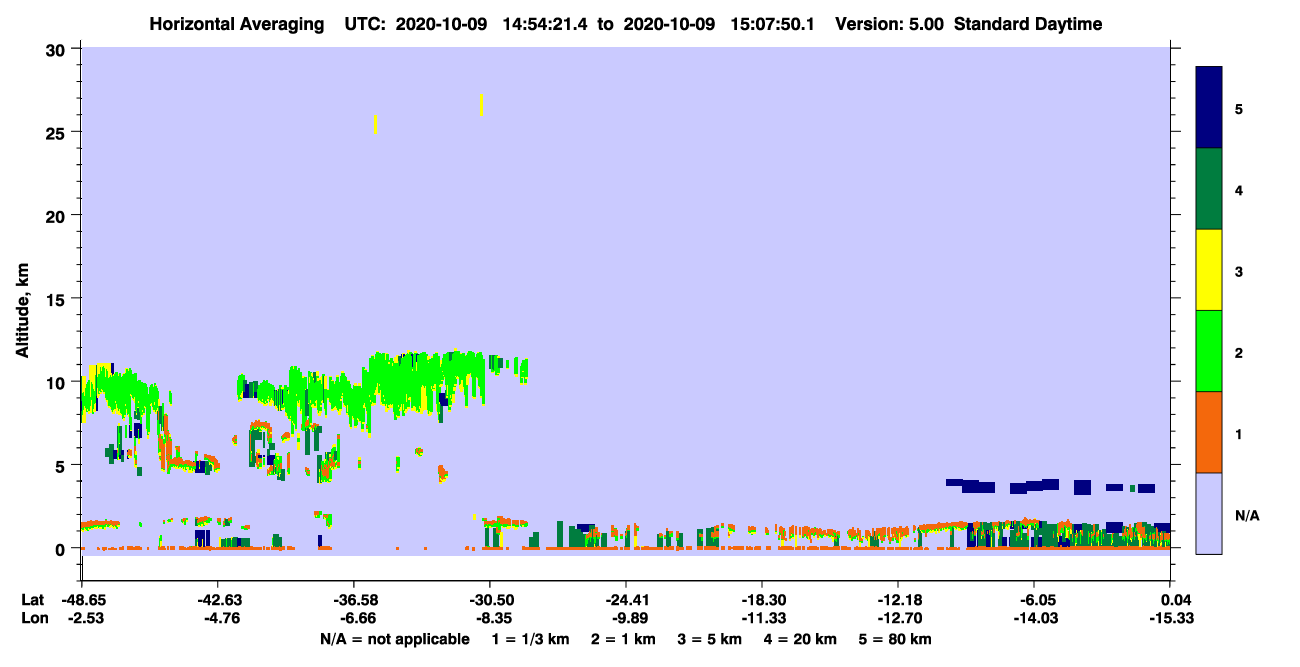Click the yellow streak near 25 km altitude
This screenshot has height=667, width=1300.
click(375, 124)
